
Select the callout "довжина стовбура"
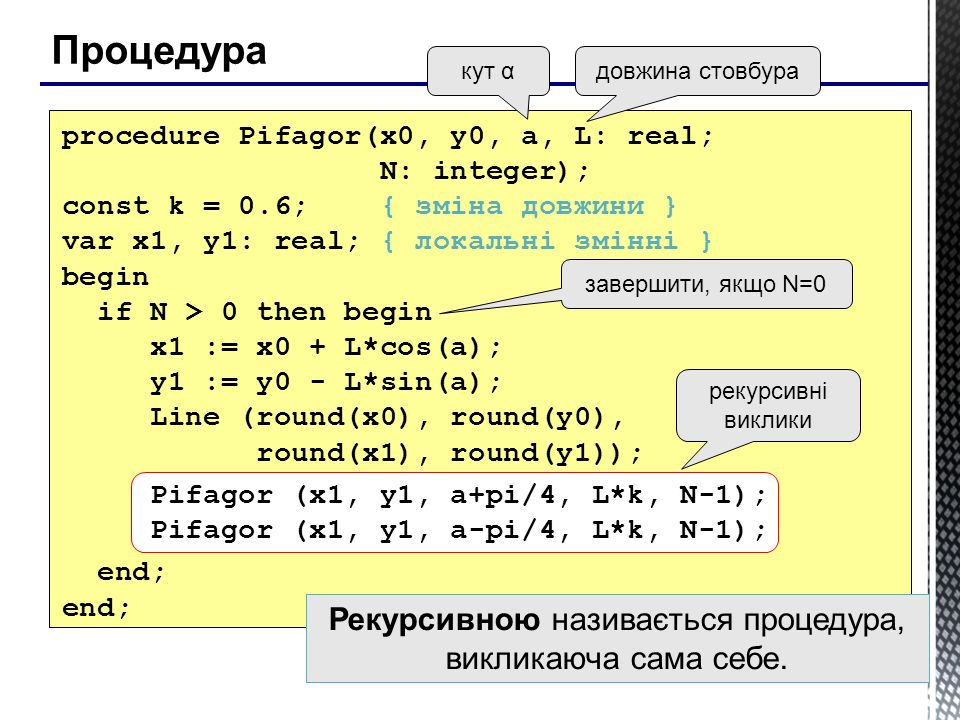(697, 72)
